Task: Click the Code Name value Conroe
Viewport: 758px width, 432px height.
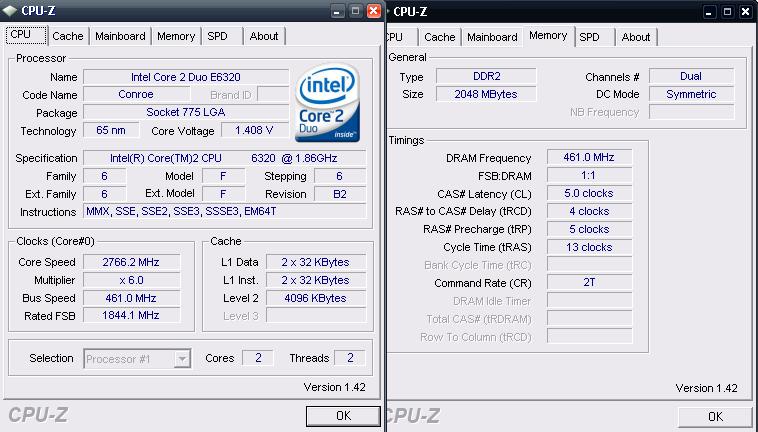Action: click(x=136, y=94)
